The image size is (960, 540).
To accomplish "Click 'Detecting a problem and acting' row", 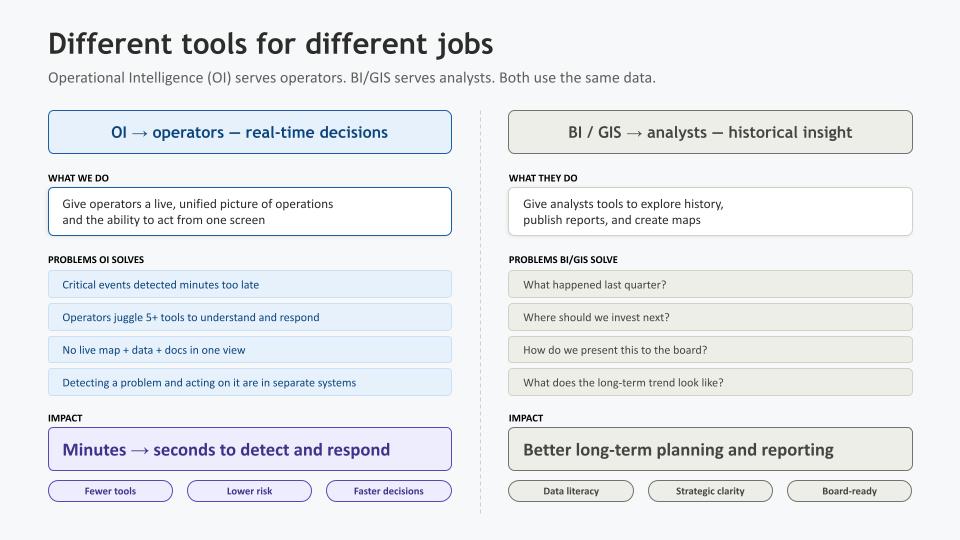I will (250, 382).
